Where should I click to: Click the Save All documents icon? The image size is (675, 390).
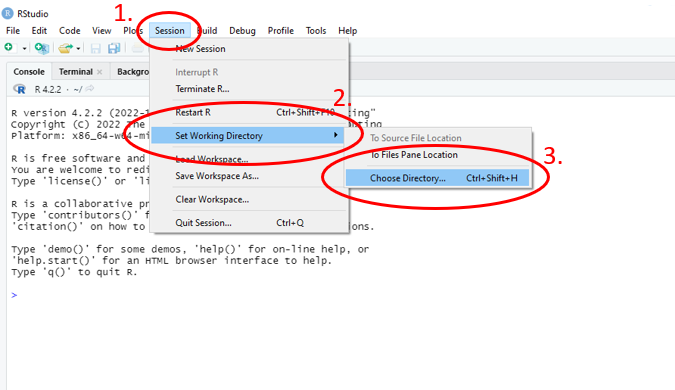[x=114, y=48]
